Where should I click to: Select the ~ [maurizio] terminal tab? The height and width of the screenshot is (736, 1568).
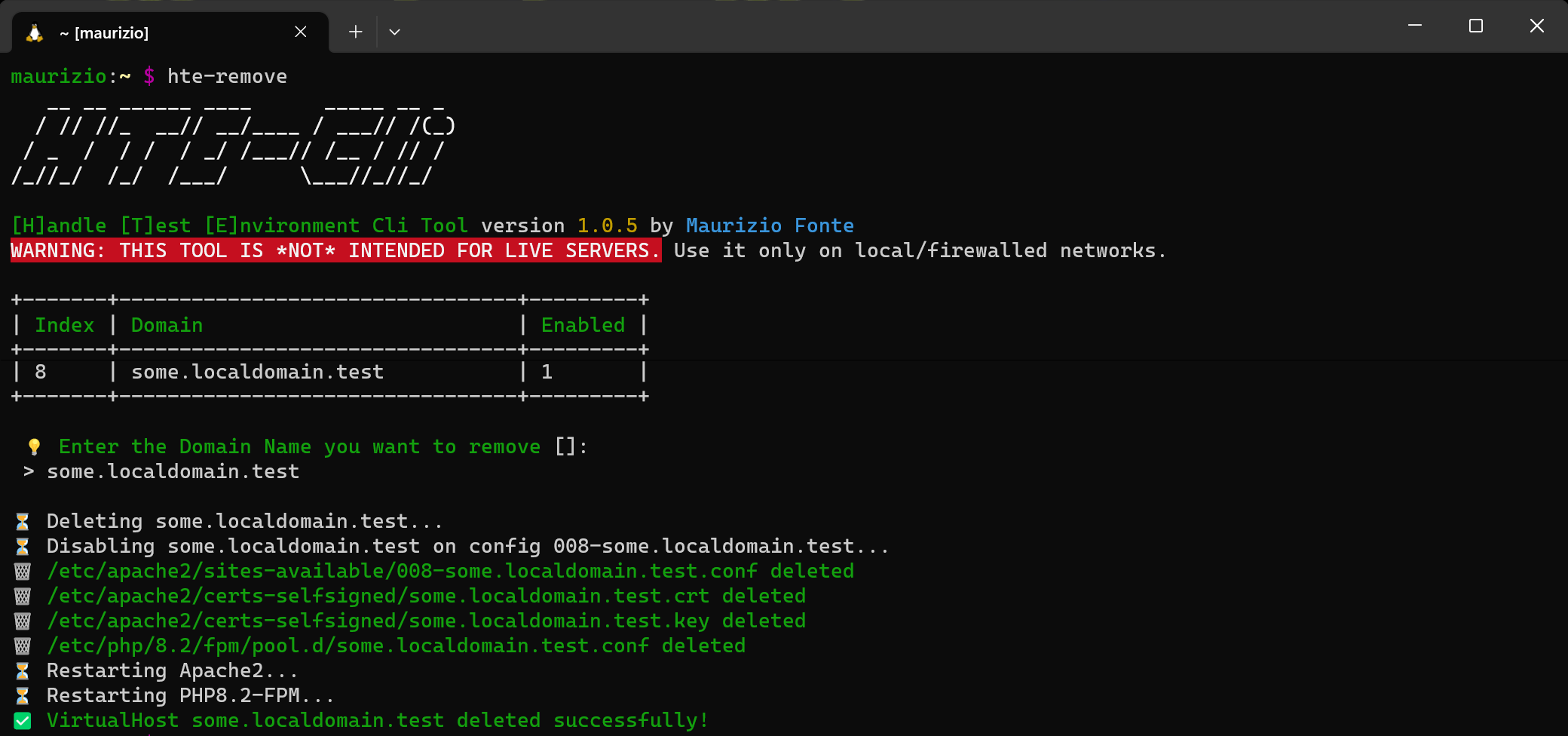[170, 32]
